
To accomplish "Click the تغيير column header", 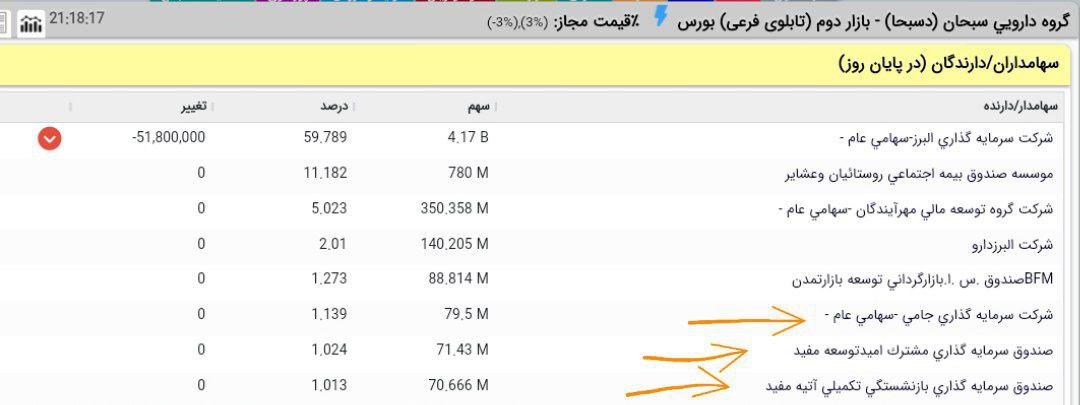I will point(193,106).
